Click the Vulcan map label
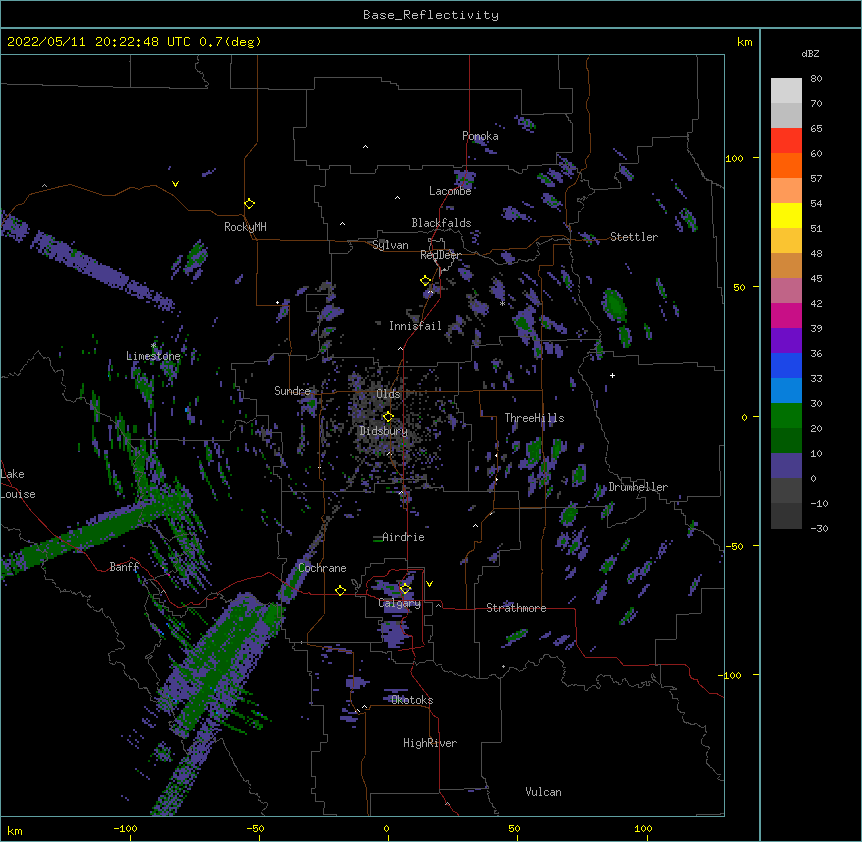This screenshot has height=842, width=862. pyautogui.click(x=543, y=792)
